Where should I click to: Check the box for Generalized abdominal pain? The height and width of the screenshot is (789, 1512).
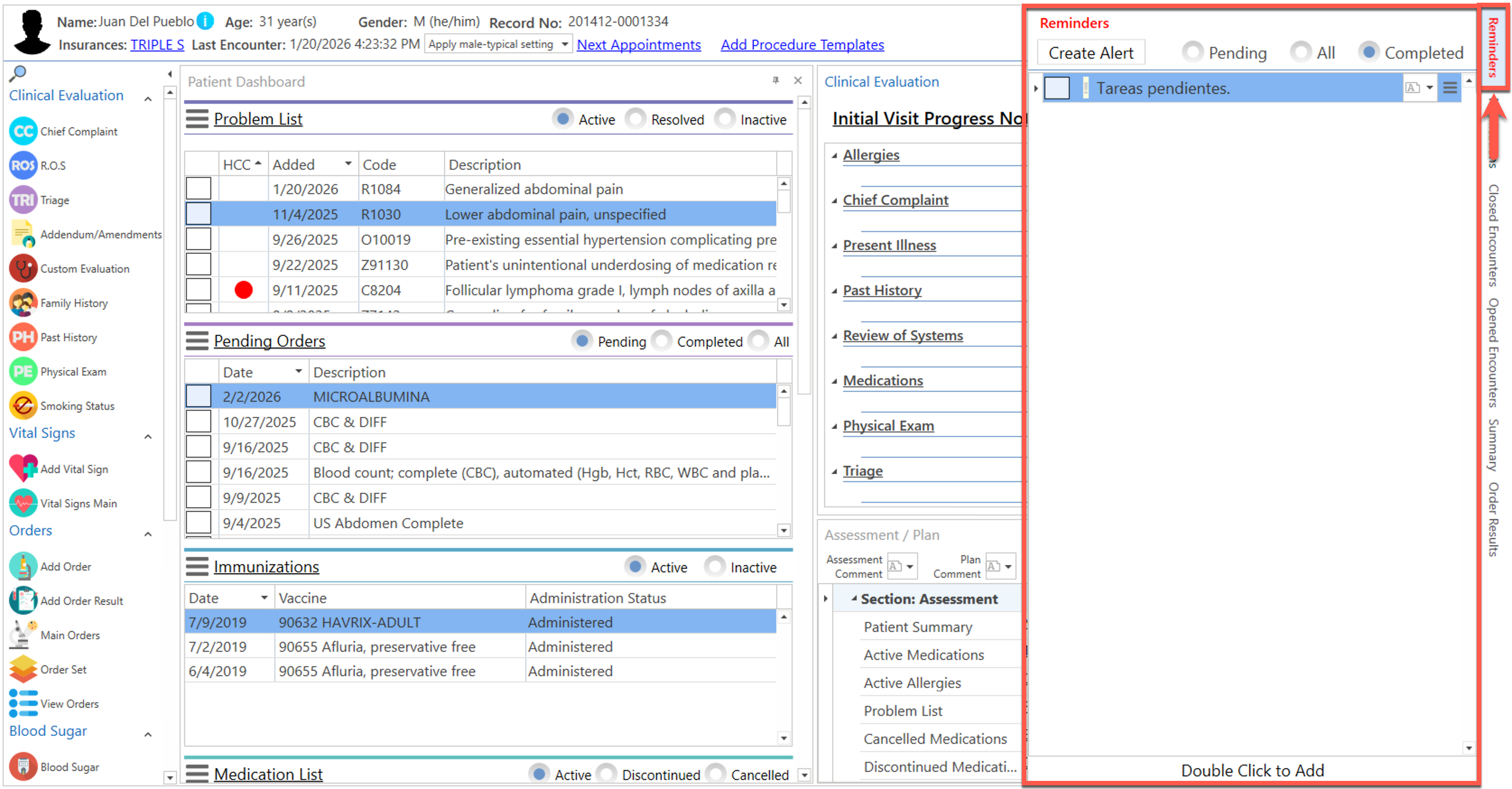(199, 189)
